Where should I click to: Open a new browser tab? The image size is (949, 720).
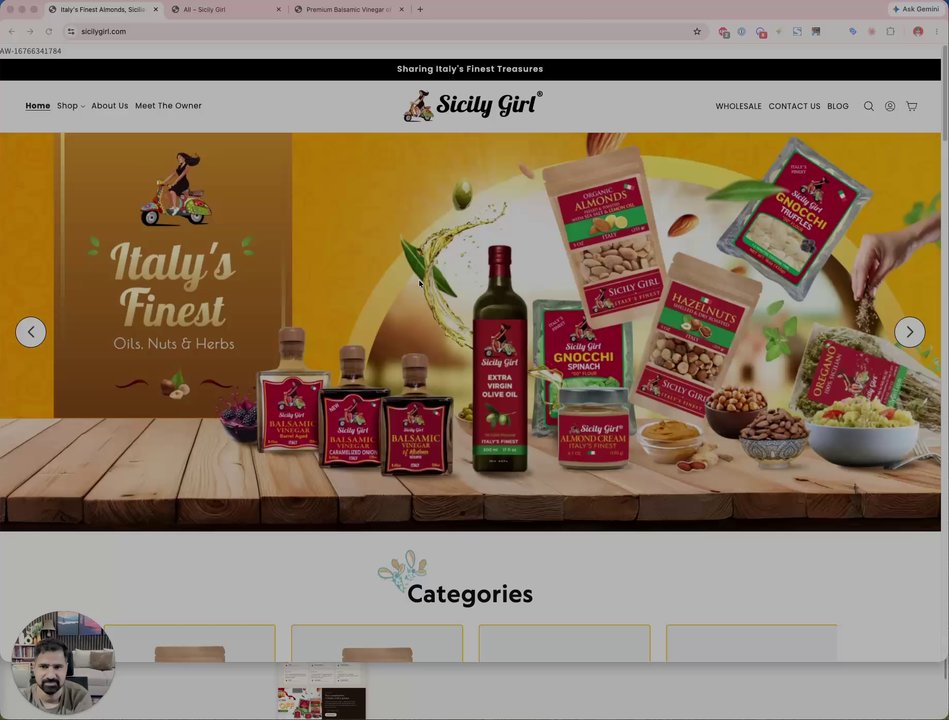(420, 9)
